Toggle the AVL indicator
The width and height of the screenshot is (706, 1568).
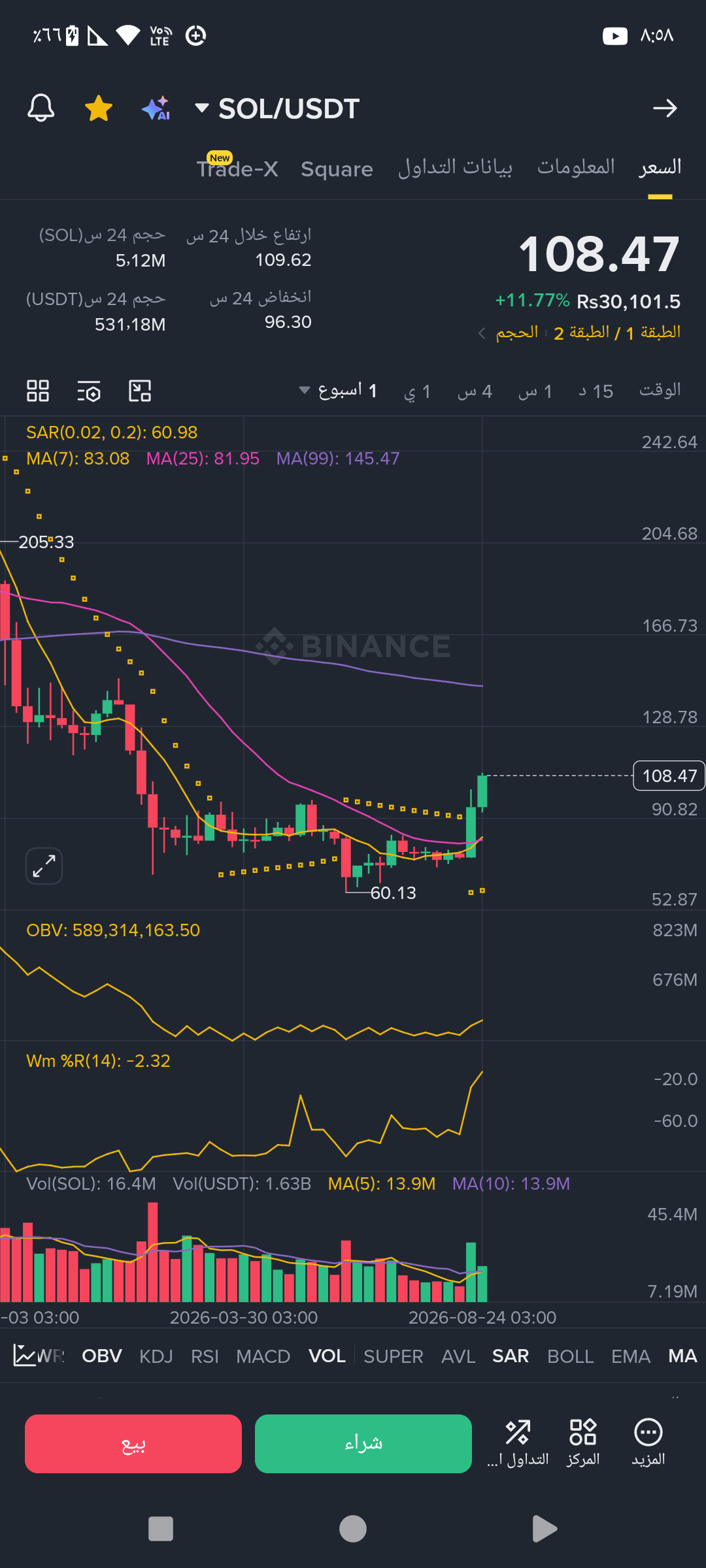458,1356
